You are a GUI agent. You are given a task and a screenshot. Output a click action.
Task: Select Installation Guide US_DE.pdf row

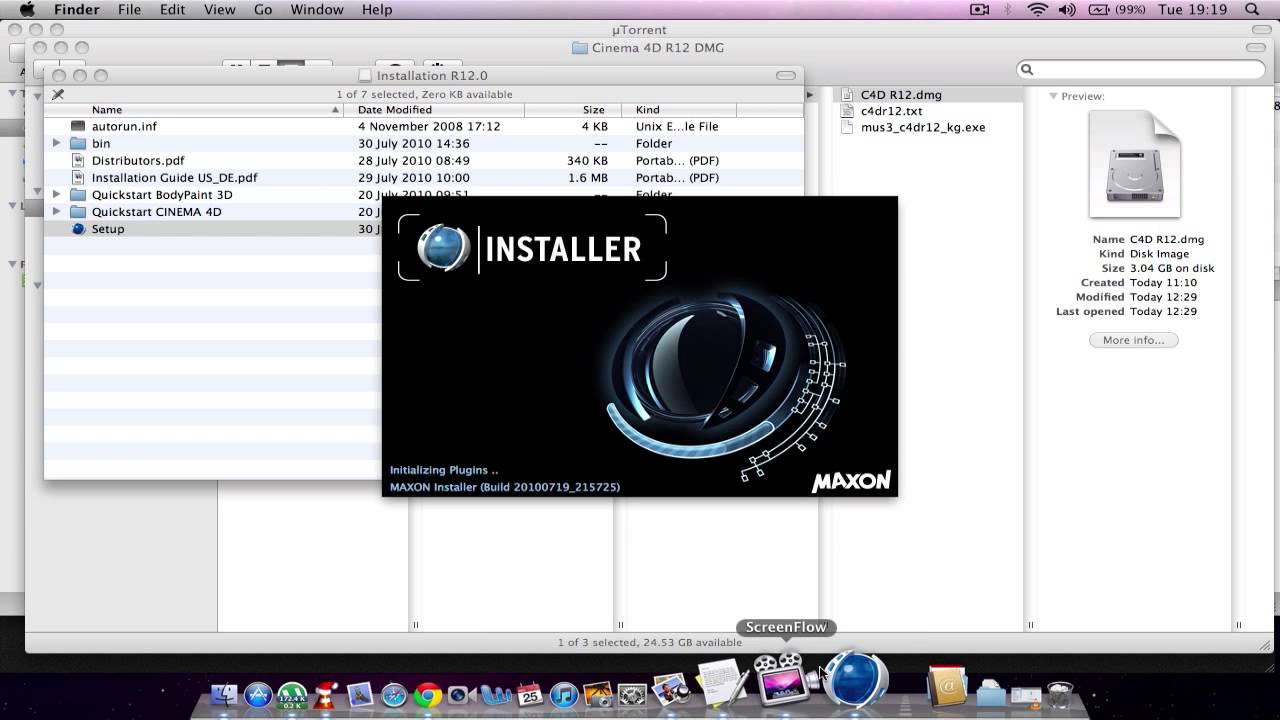424,177
